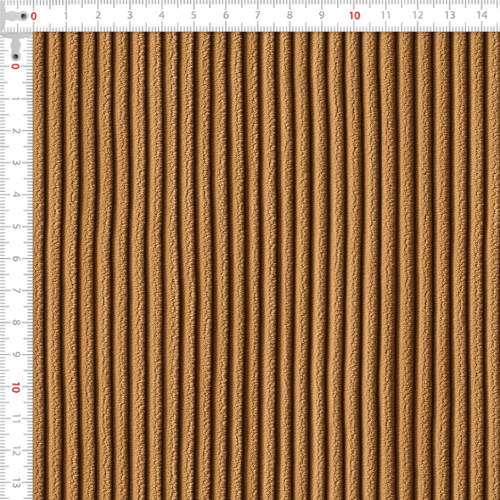The width and height of the screenshot is (500, 500).
Task: Click the red 10 on the left ruler
Action: pyautogui.click(x=16, y=388)
